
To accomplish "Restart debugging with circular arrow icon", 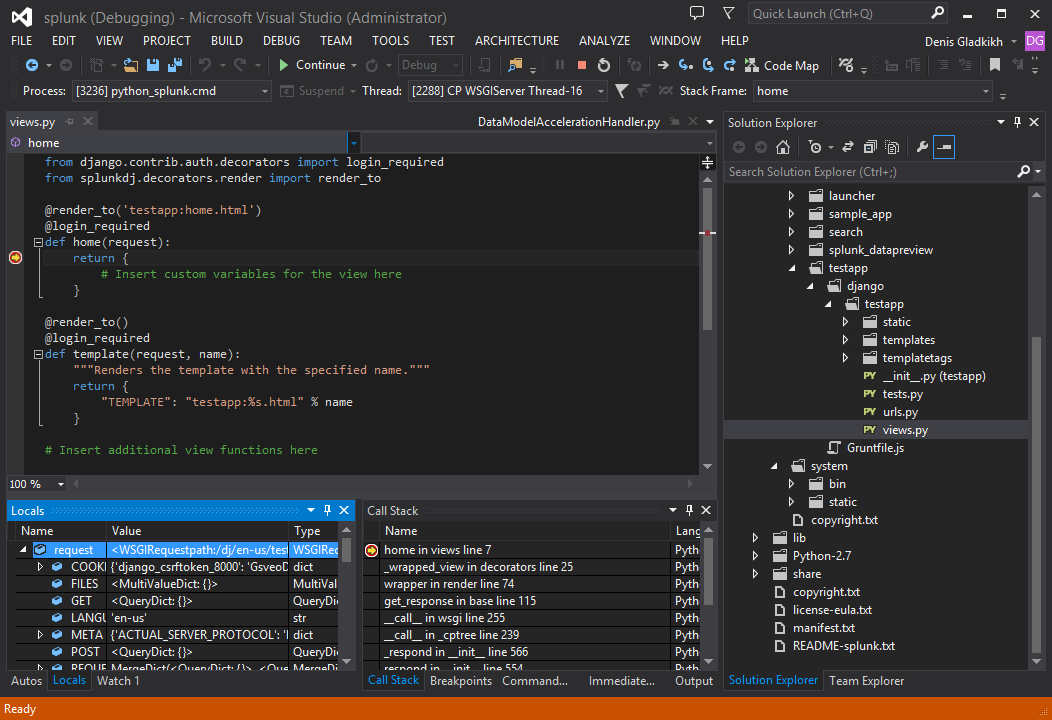I will [604, 65].
